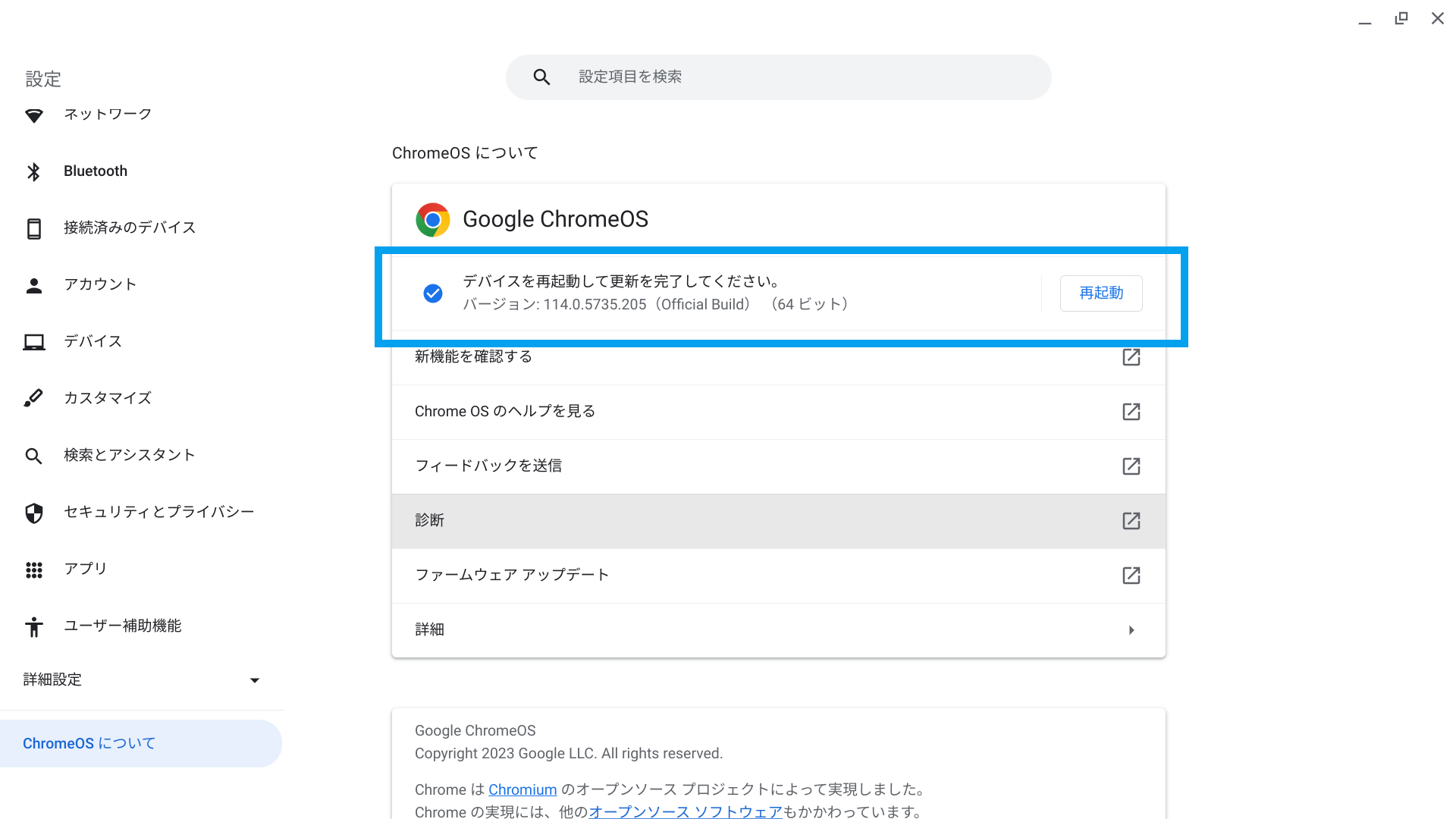Follow the オープンソース ソフトウェア link
The height and width of the screenshot is (819, 1456).
pos(686,811)
